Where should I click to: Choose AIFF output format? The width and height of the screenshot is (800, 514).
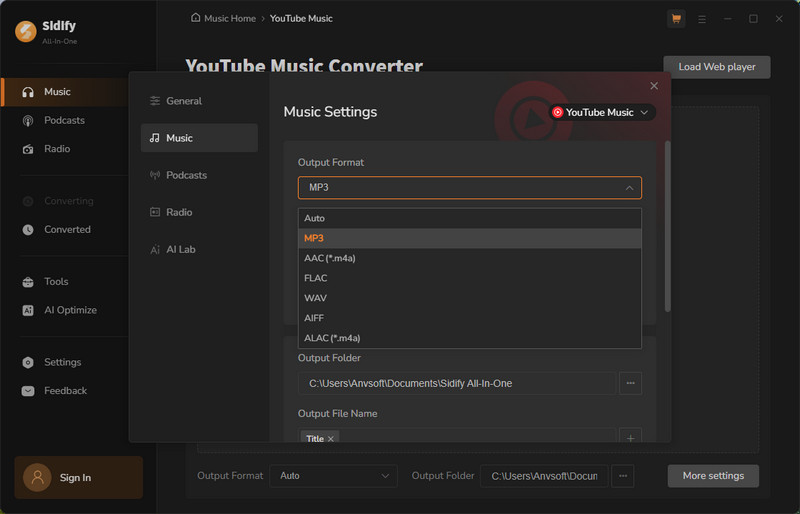pyautogui.click(x=469, y=318)
